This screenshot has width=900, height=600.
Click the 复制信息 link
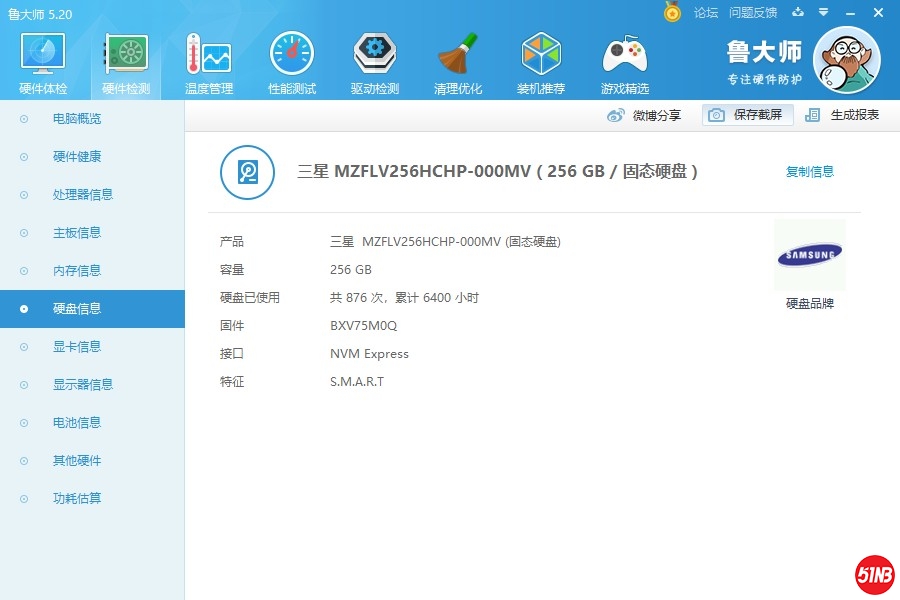809,172
